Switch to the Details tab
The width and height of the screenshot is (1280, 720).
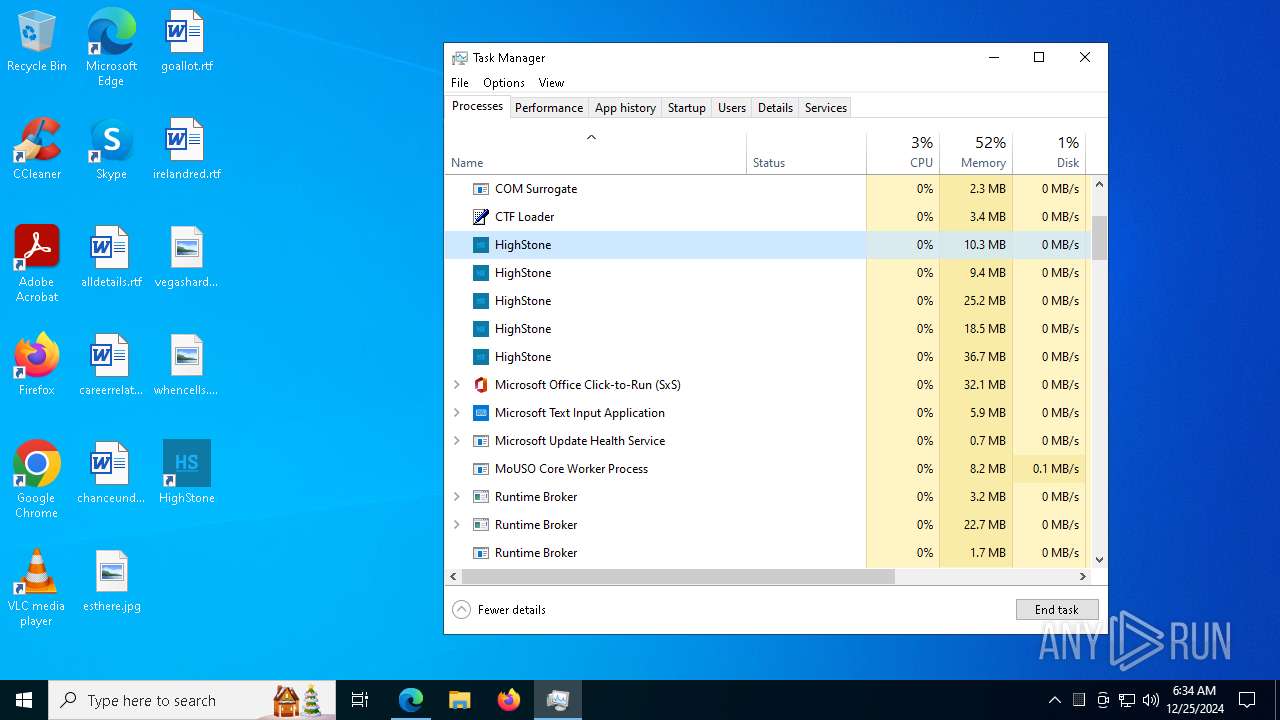click(x=775, y=108)
